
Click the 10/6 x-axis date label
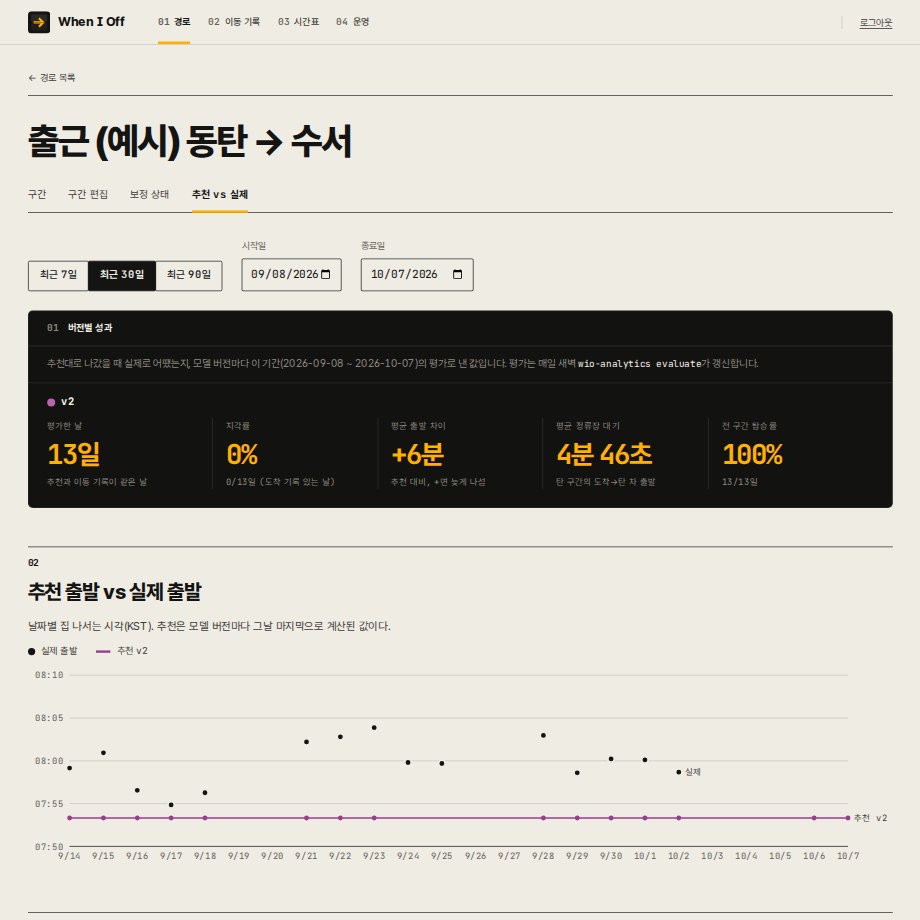coord(814,856)
